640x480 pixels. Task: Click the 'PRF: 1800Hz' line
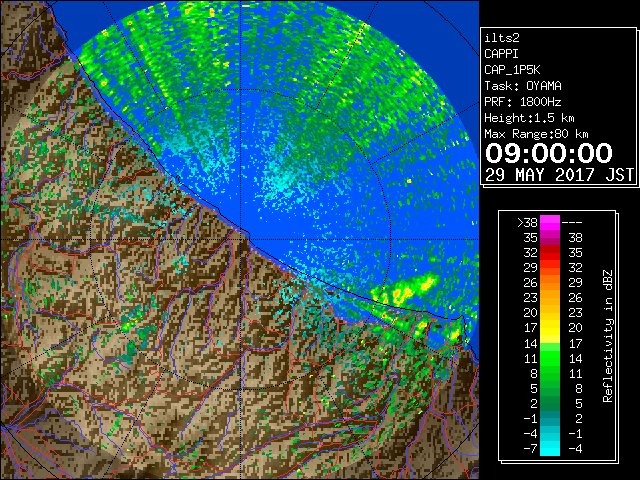pyautogui.click(x=523, y=102)
